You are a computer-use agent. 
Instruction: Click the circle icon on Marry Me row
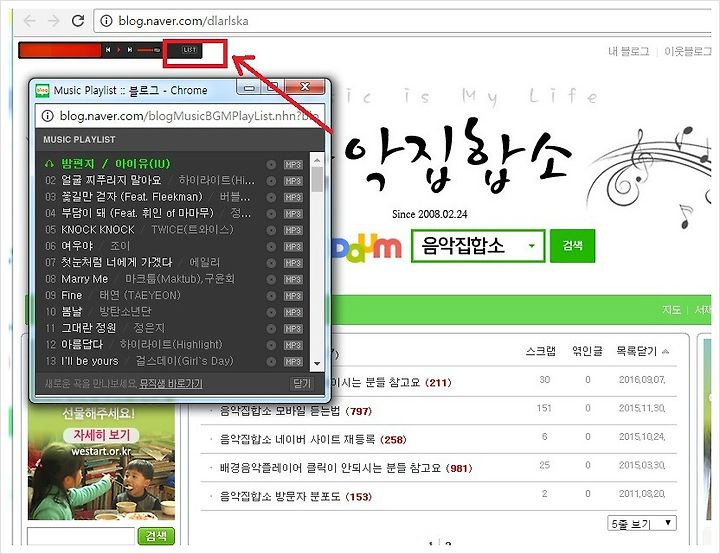coord(271,279)
